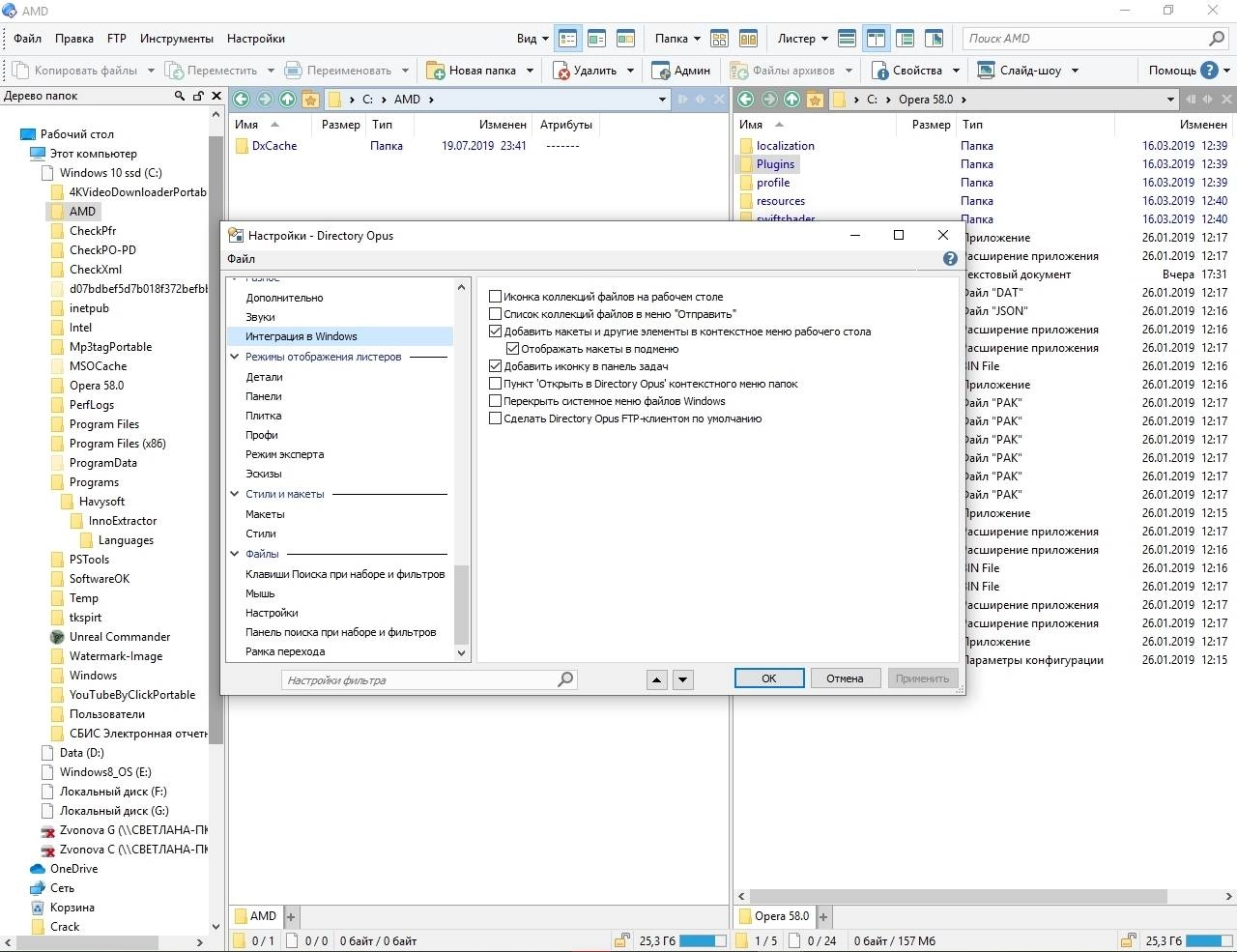Enable Иконка коллекций файлов на рабочем столе

[x=495, y=297]
